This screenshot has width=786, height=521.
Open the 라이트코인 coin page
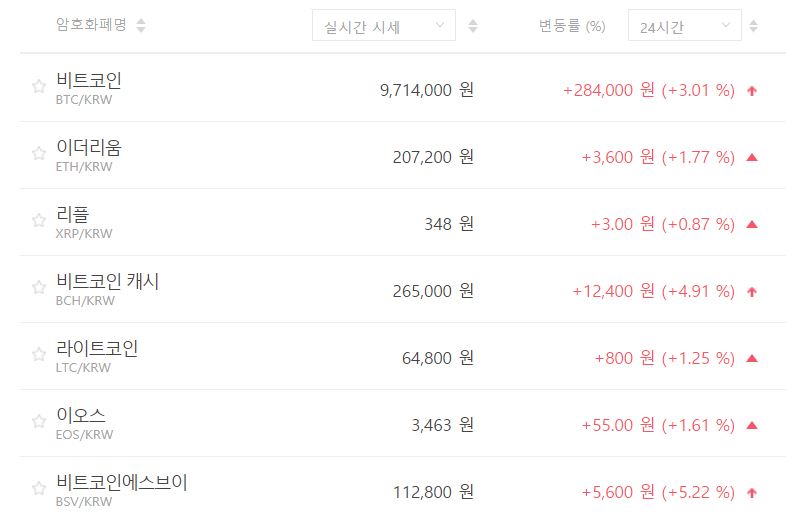point(97,349)
